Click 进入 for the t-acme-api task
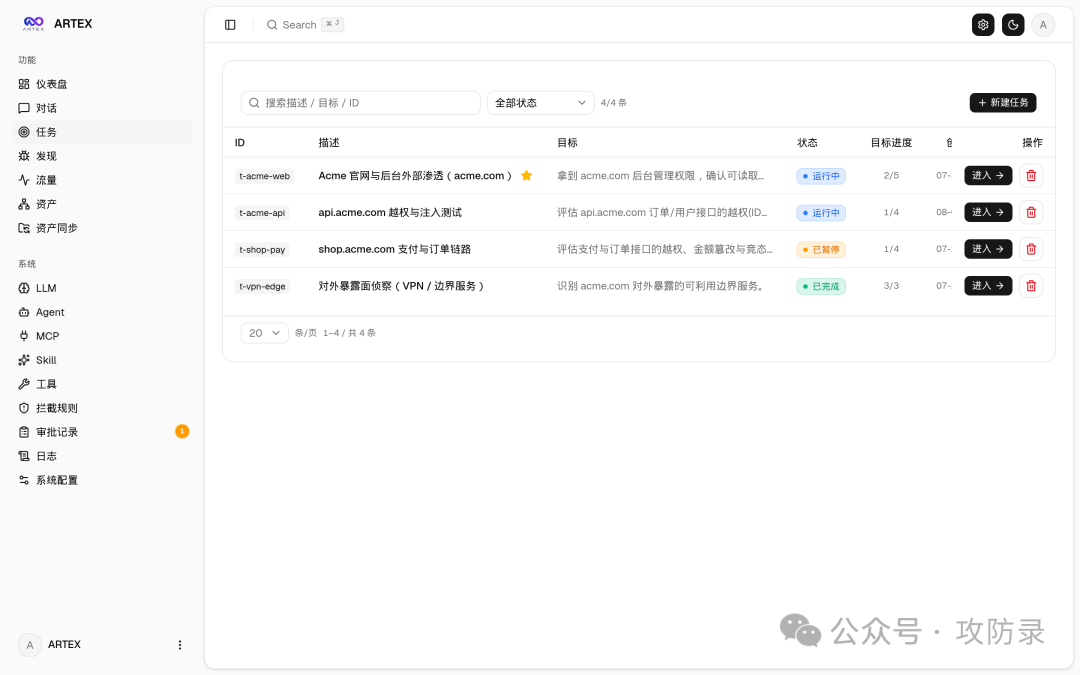 click(988, 212)
